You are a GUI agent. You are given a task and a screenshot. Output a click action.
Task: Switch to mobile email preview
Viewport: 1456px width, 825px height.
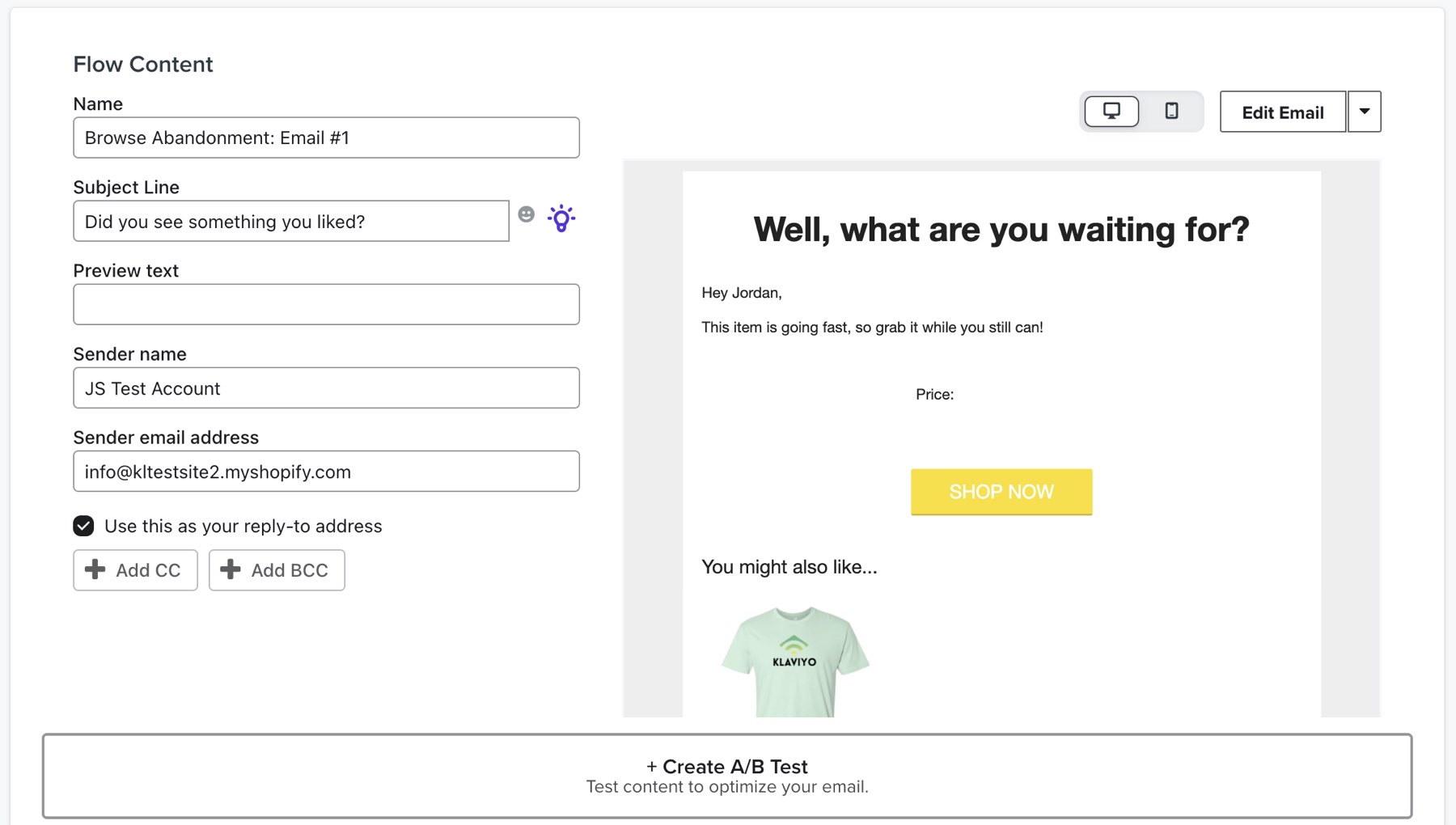[1170, 111]
